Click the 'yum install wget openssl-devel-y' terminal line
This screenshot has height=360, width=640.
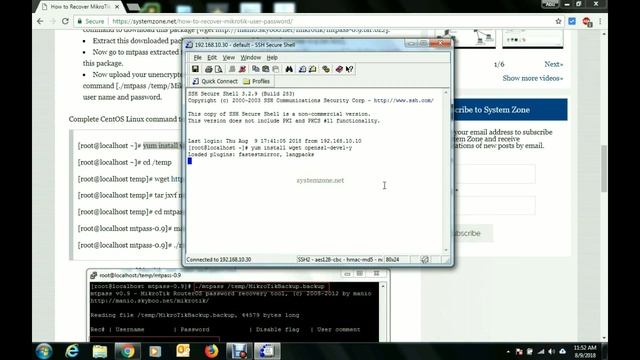270,148
